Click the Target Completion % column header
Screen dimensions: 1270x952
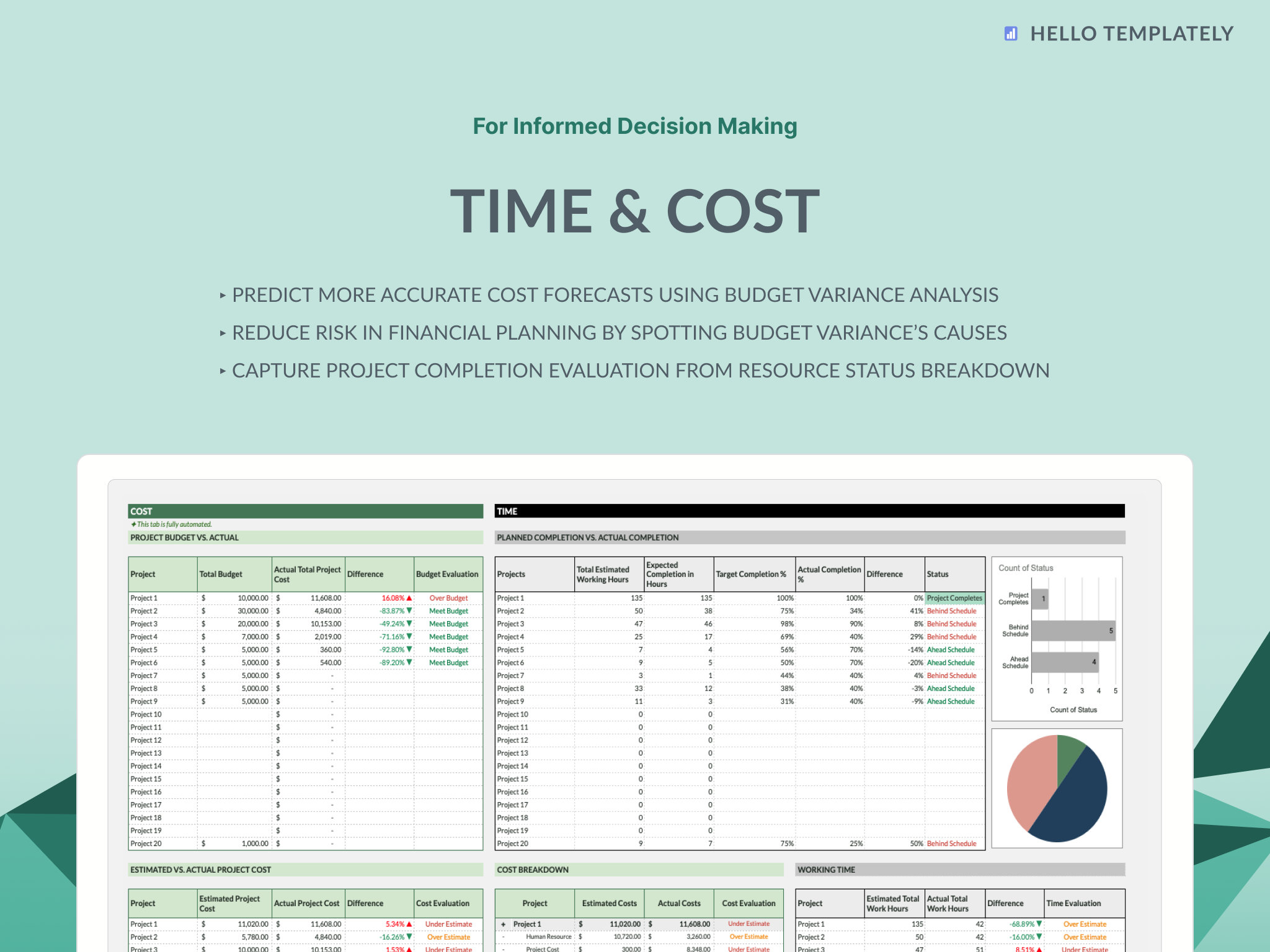click(x=754, y=575)
